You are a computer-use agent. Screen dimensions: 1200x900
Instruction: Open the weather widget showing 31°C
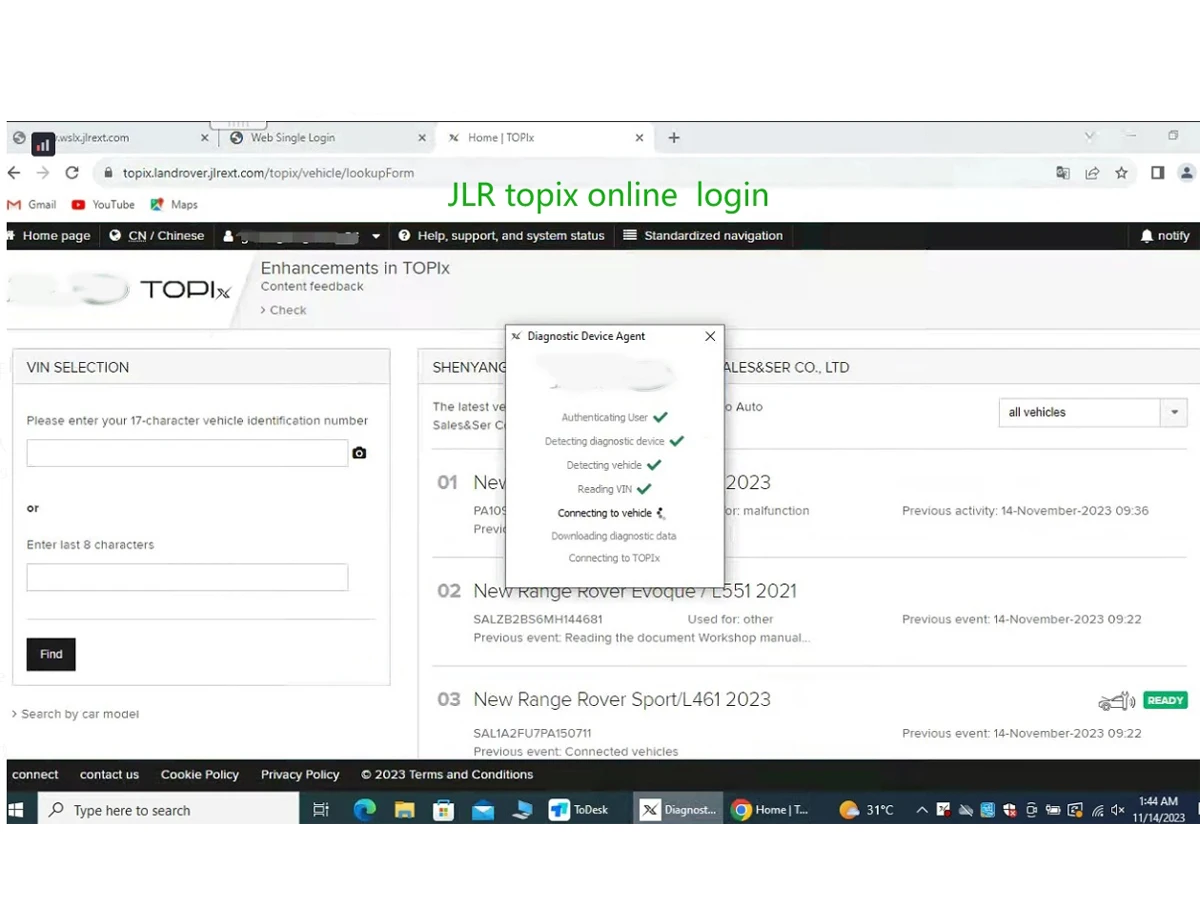tap(867, 810)
